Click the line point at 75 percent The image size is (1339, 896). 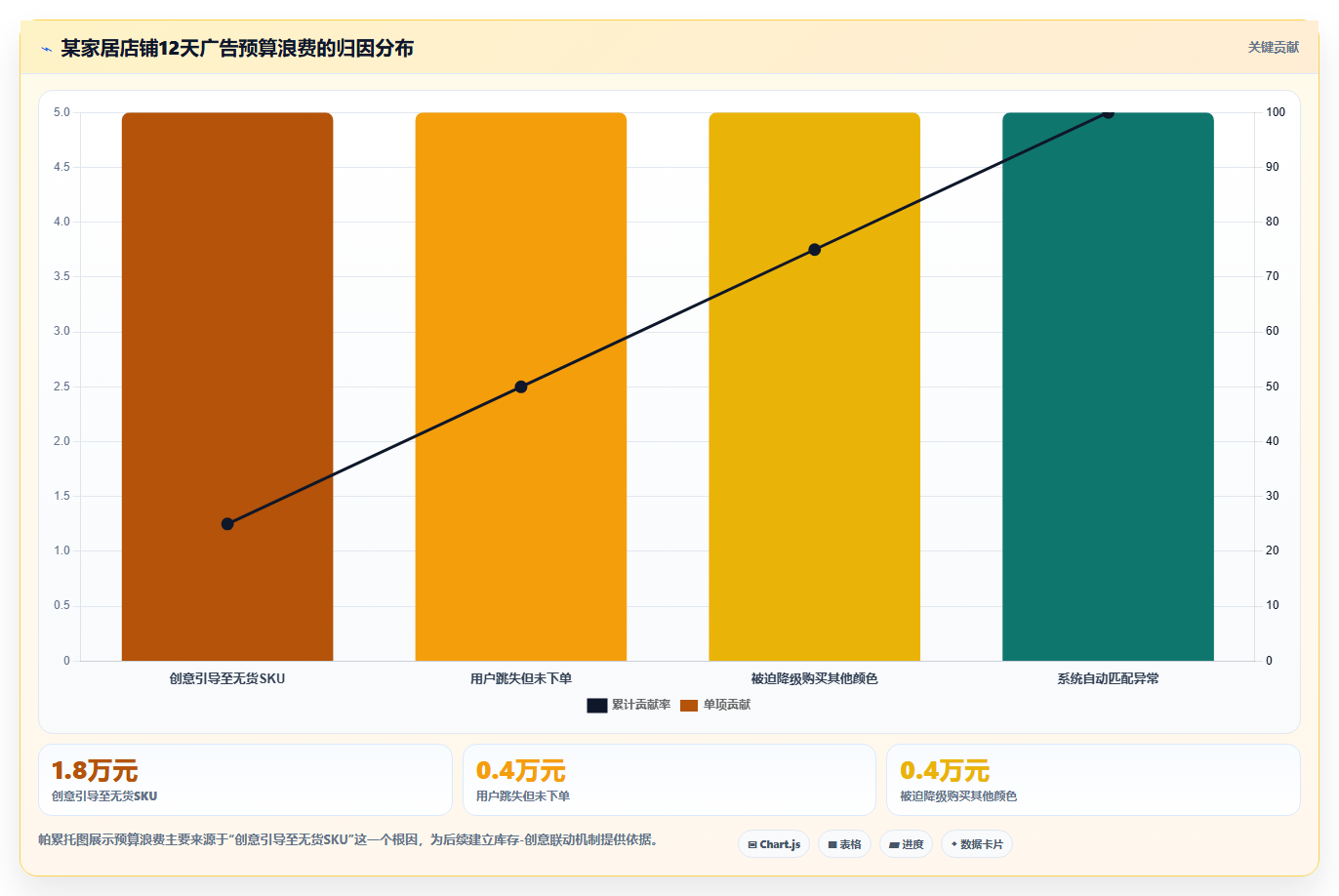coord(815,250)
